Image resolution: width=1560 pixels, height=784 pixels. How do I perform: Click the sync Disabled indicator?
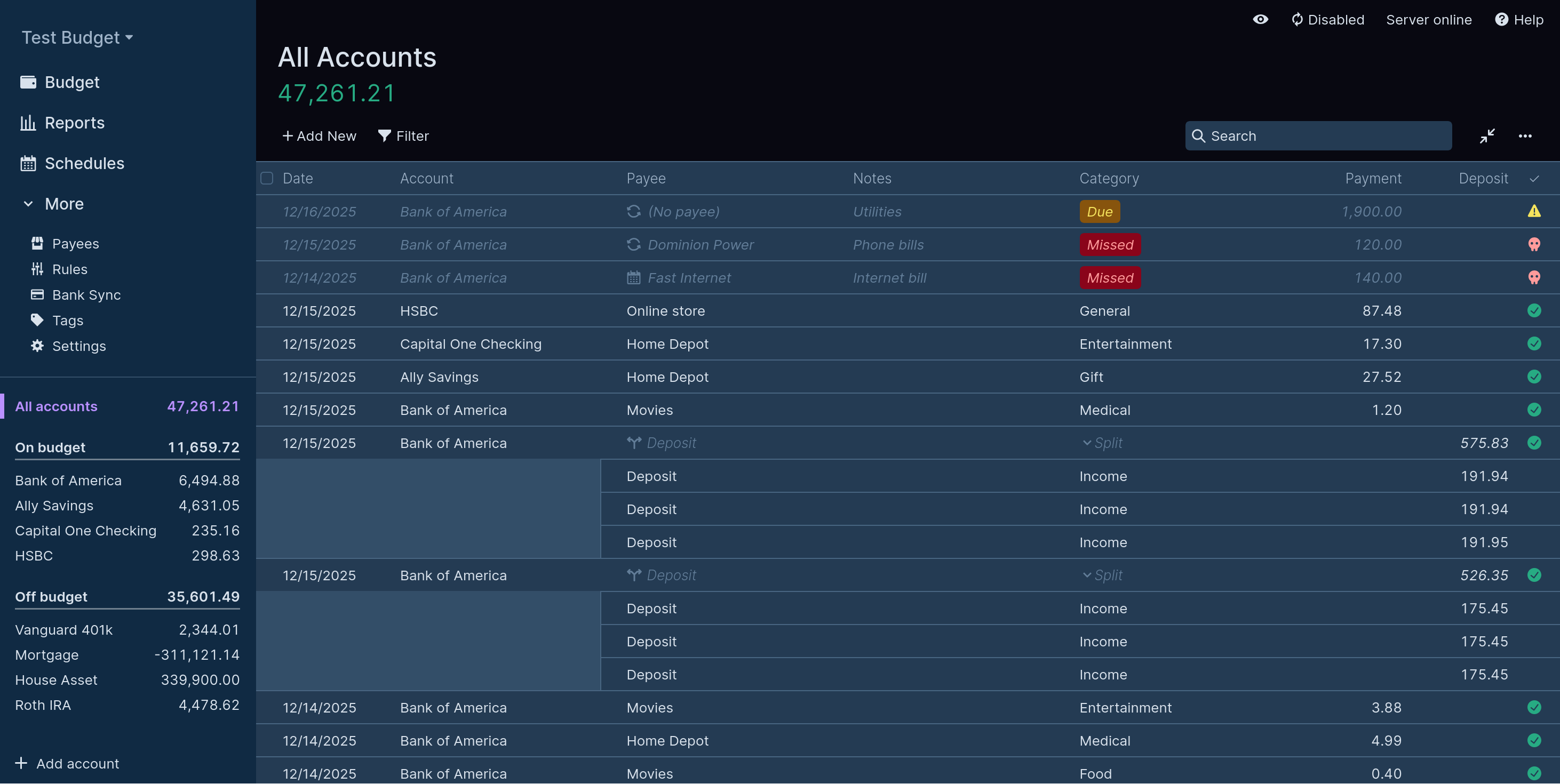pos(1327,19)
